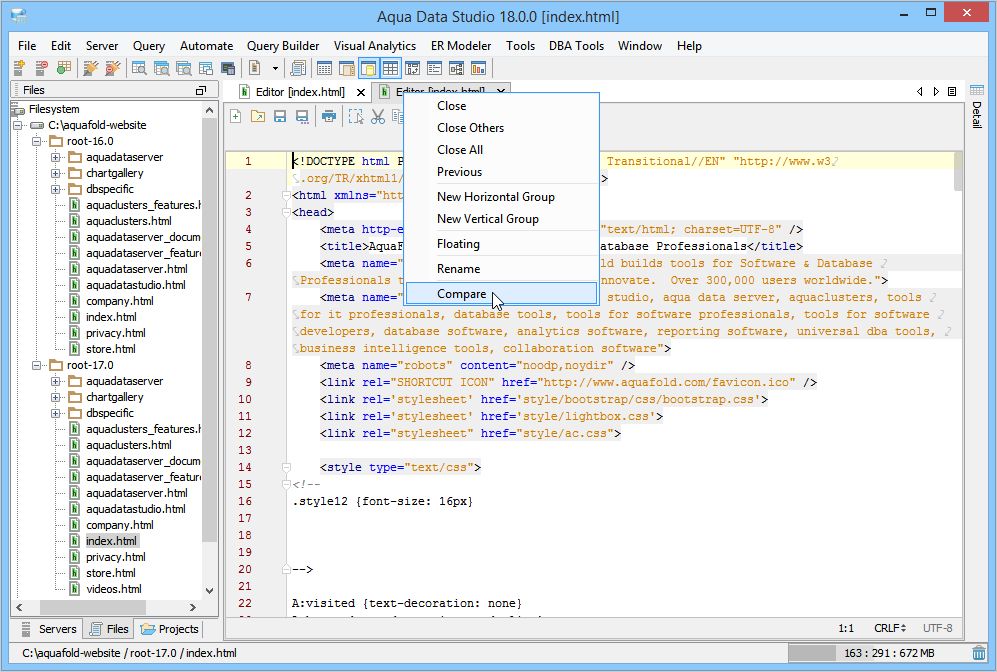The image size is (997, 672).
Task: Click the highlighted yellow database window icon
Action: [368, 68]
